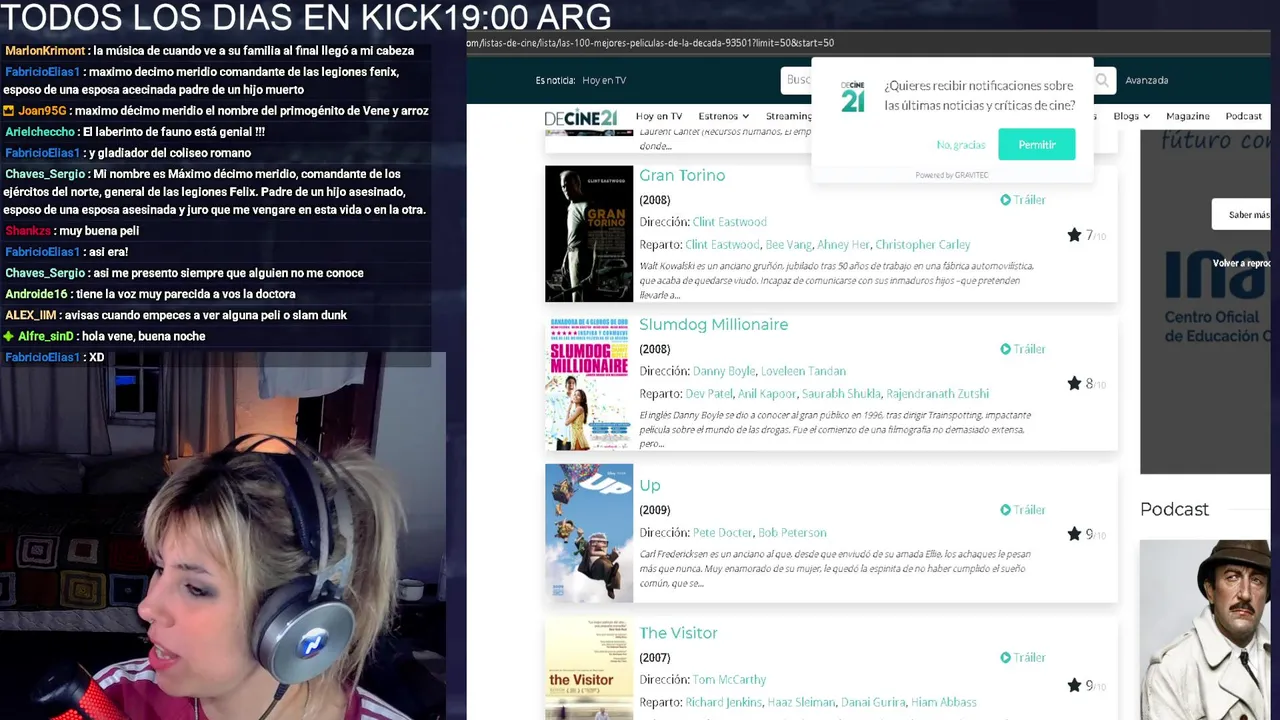Screen dimensions: 1280x720
Task: Click the star rating of Slumdog Millionaire
Action: point(1086,383)
